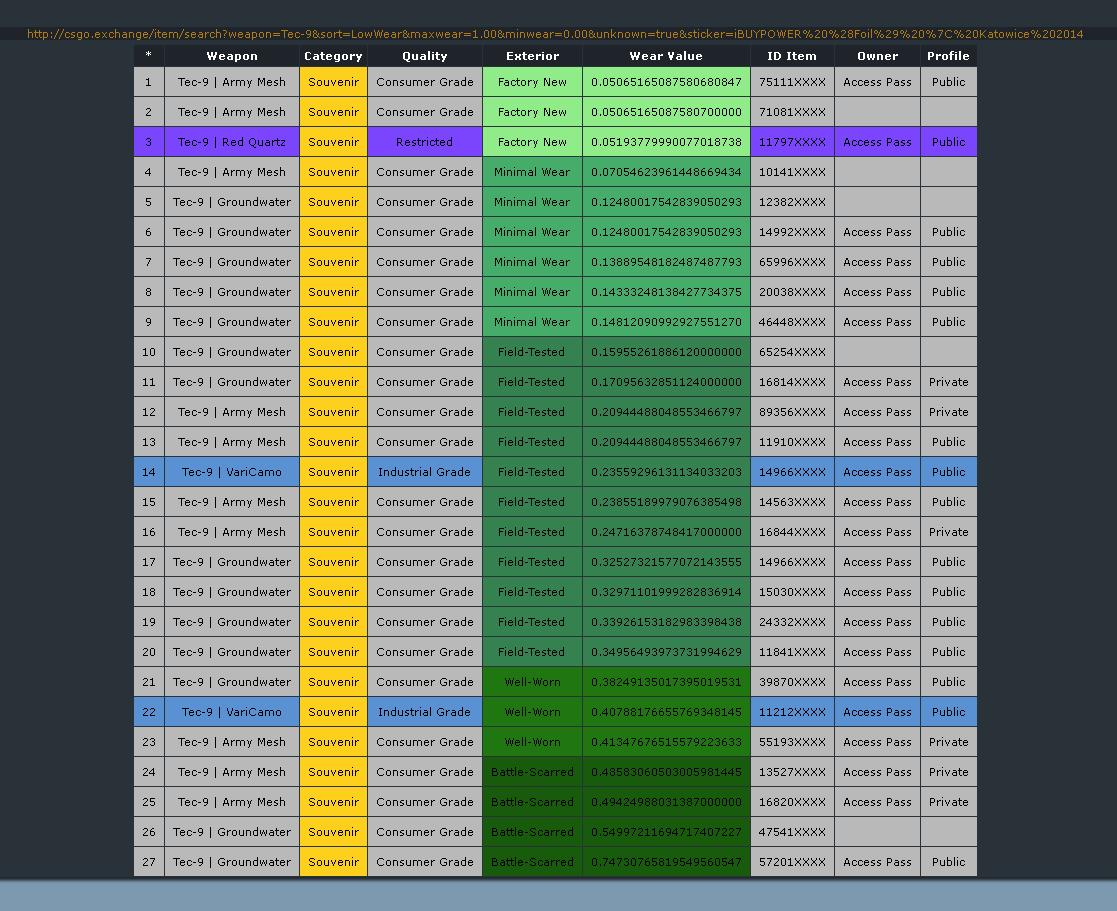Viewport: 1117px width, 911px height.
Task: Click the Owner column header
Action: coord(877,56)
